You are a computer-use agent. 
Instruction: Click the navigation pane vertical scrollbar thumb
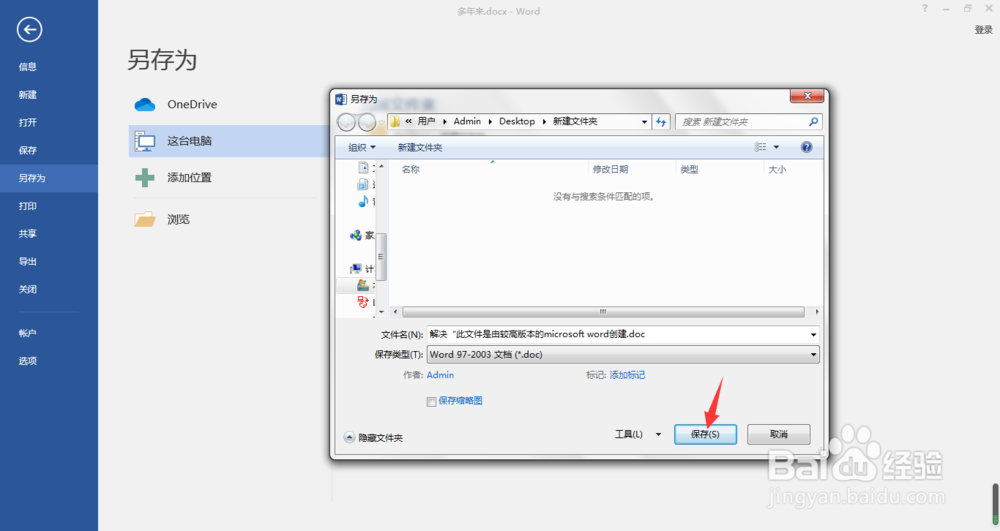[x=381, y=257]
